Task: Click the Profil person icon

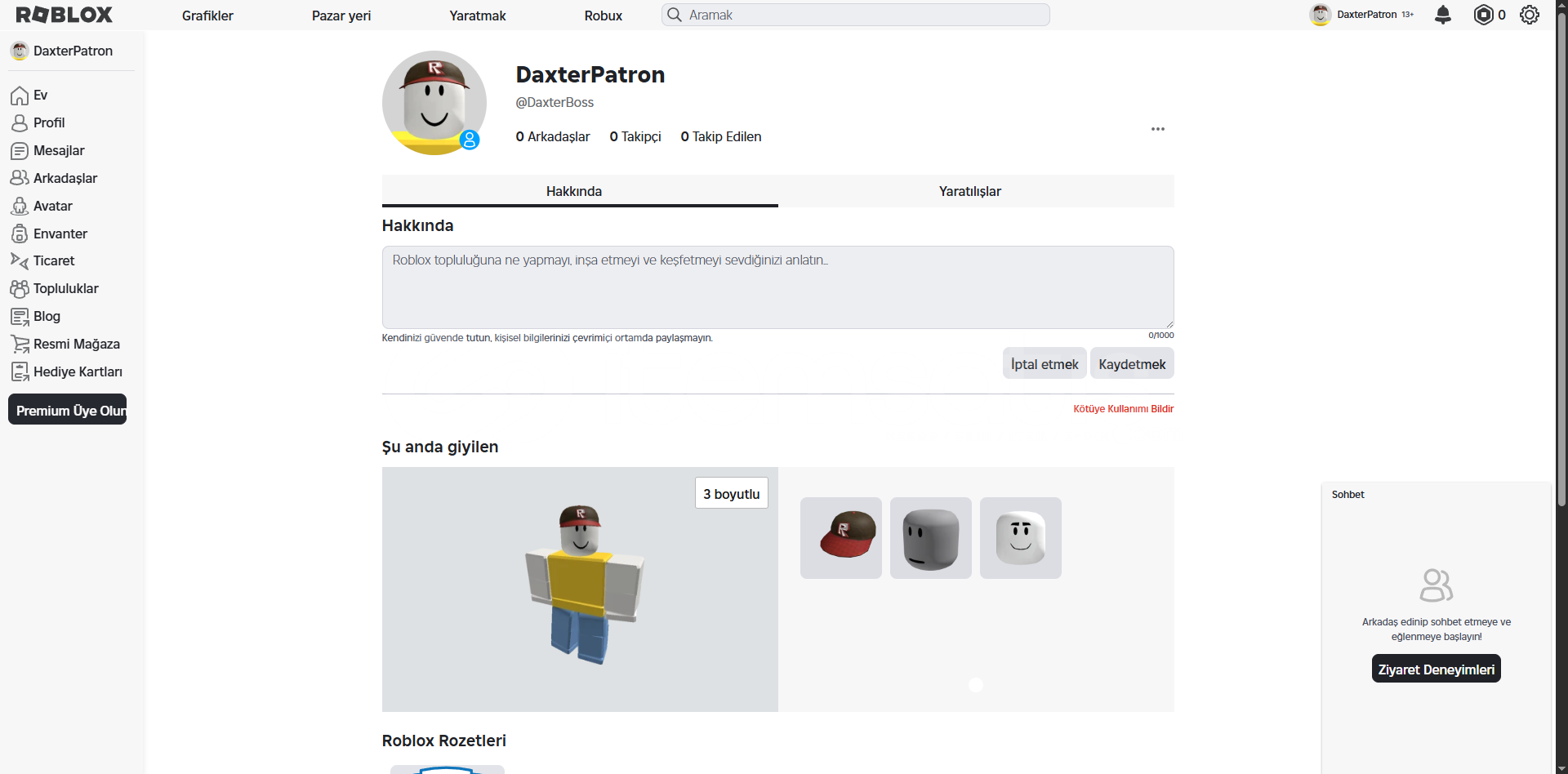Action: point(20,123)
